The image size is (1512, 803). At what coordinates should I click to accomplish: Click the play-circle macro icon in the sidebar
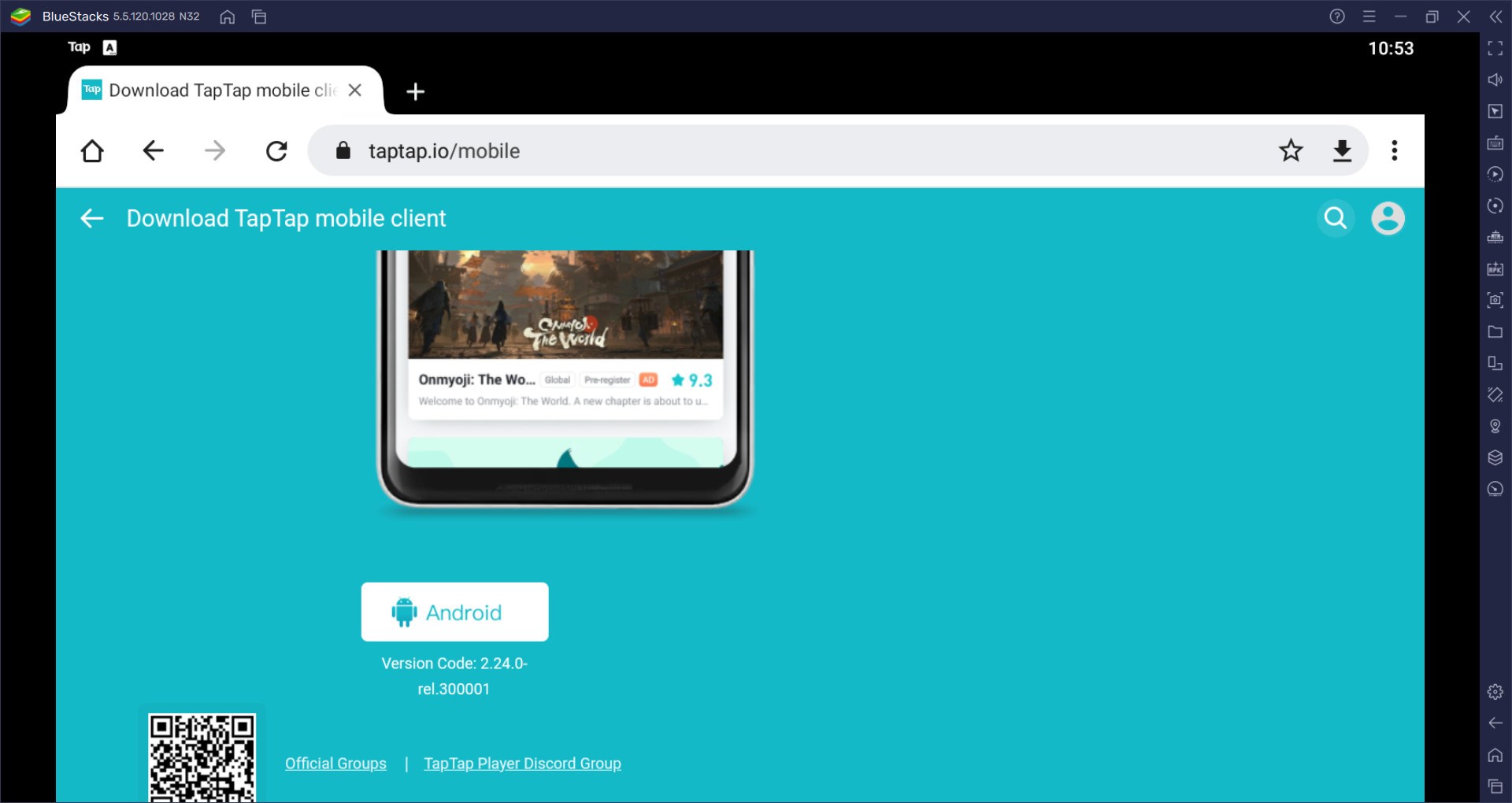click(1495, 174)
